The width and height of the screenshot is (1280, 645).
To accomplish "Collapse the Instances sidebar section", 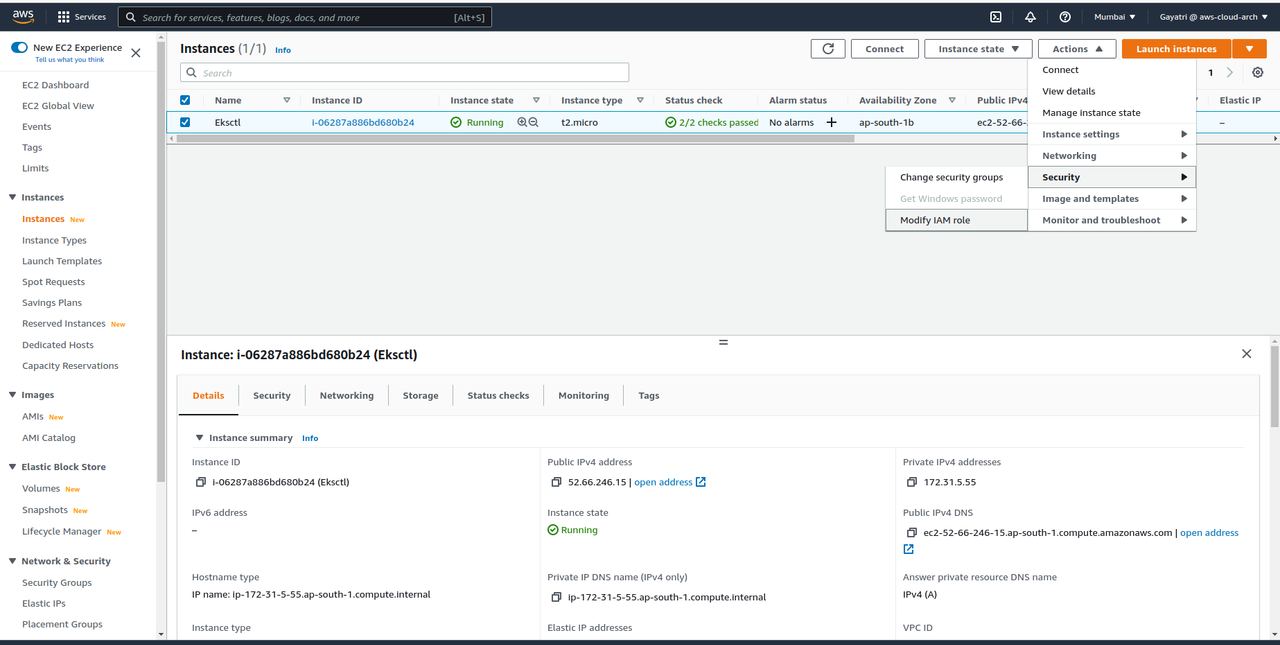I will coord(12,198).
